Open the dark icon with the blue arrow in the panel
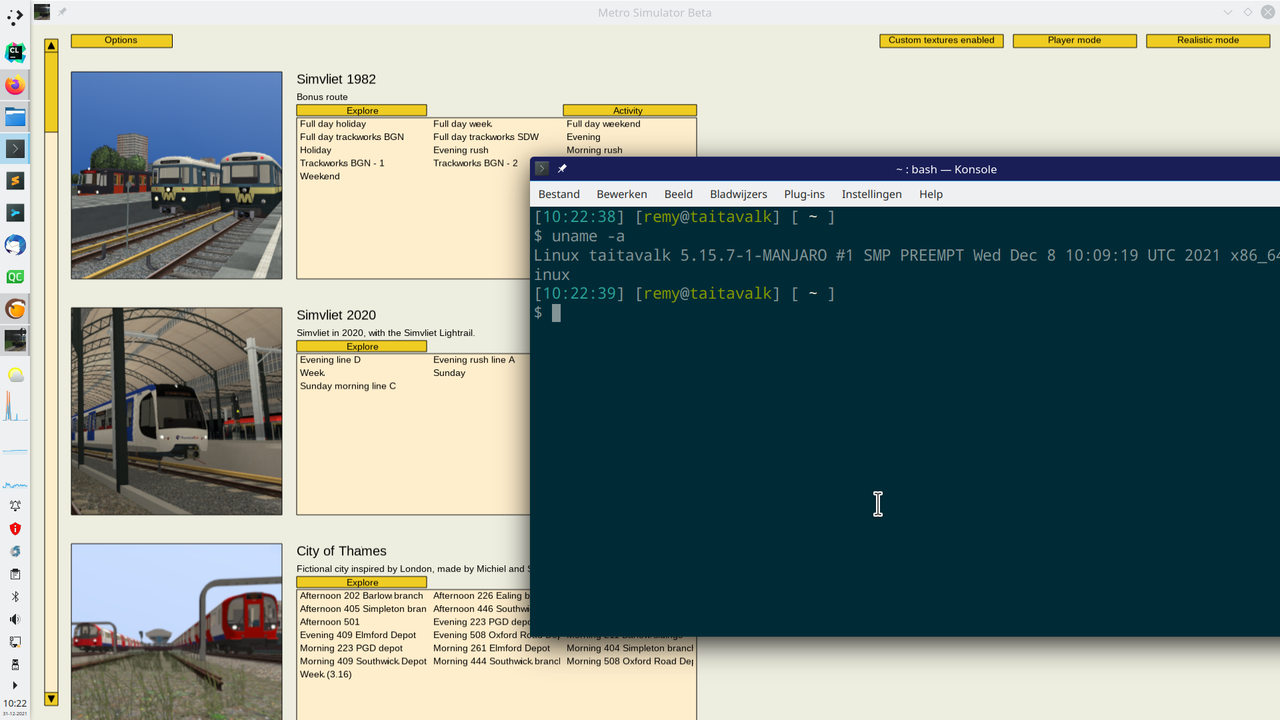Viewport: 1280px width, 720px height. 15,213
